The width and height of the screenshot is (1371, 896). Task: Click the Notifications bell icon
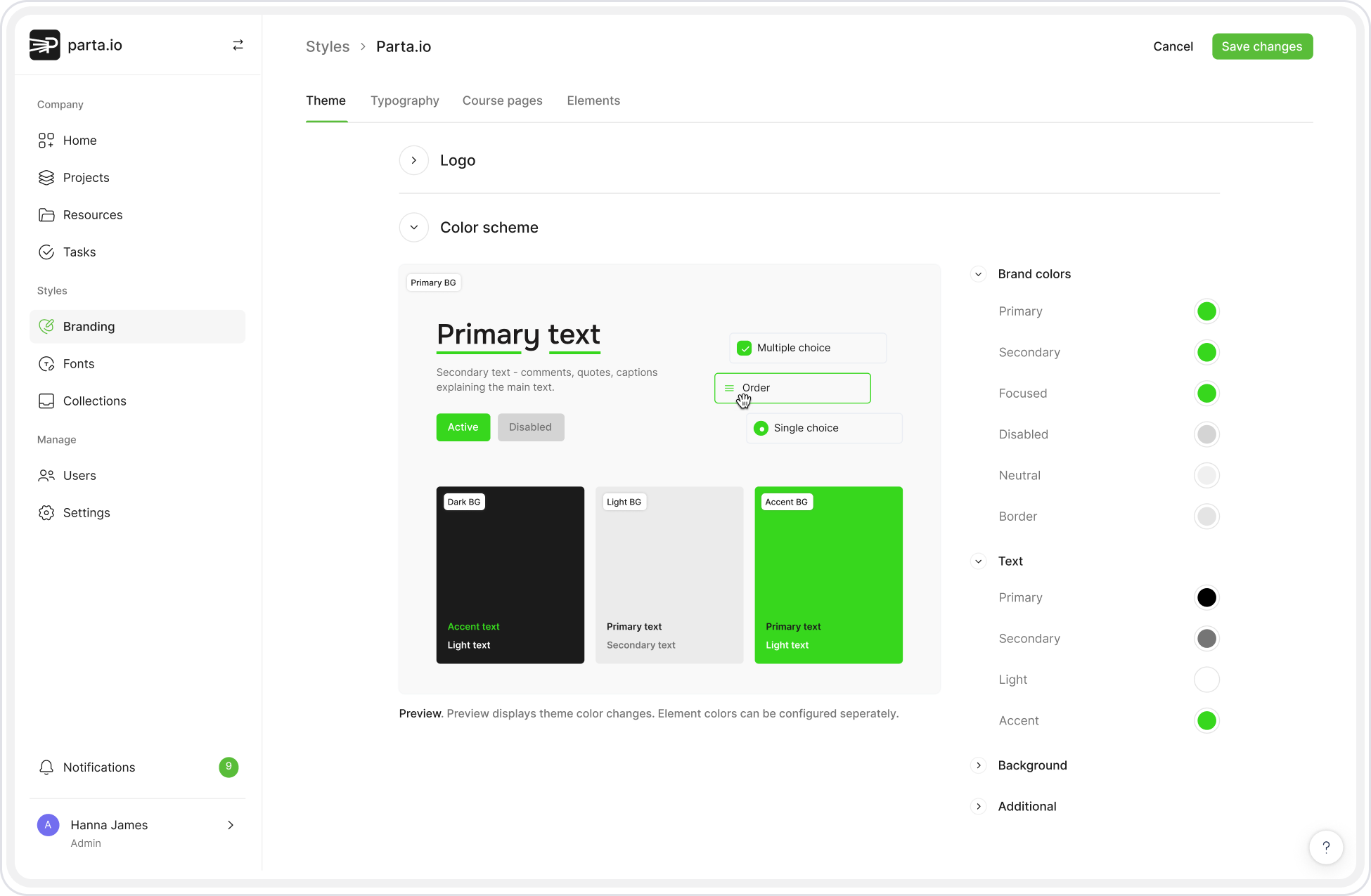pos(46,767)
